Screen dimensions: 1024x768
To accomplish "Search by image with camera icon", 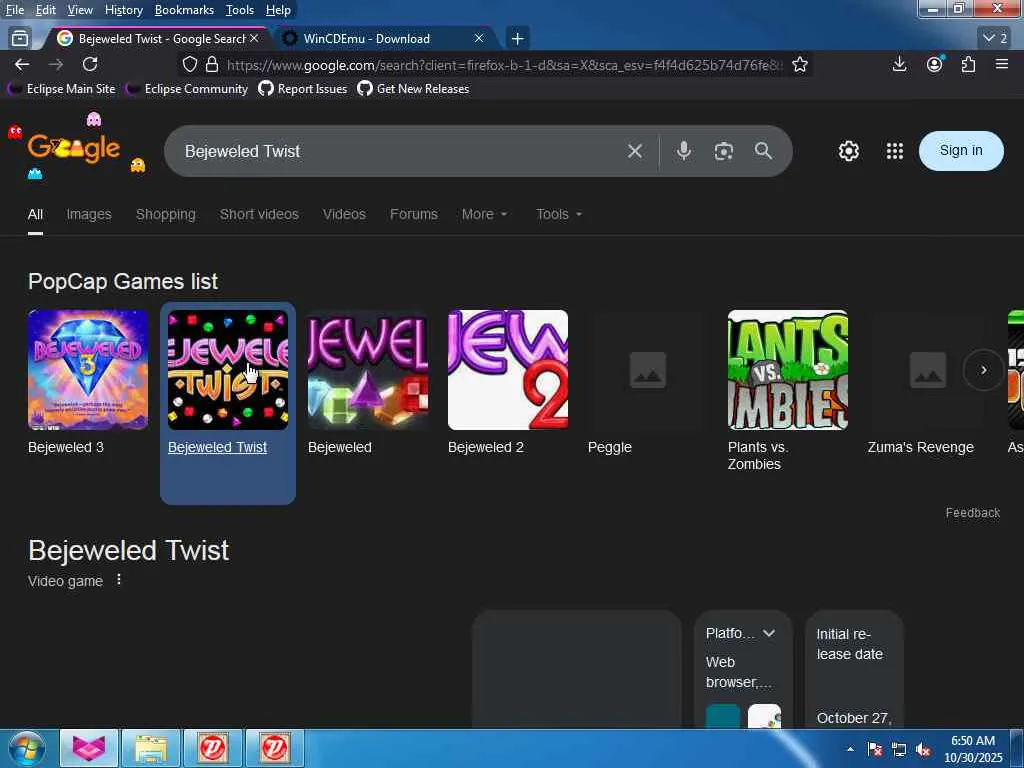I will tap(724, 152).
